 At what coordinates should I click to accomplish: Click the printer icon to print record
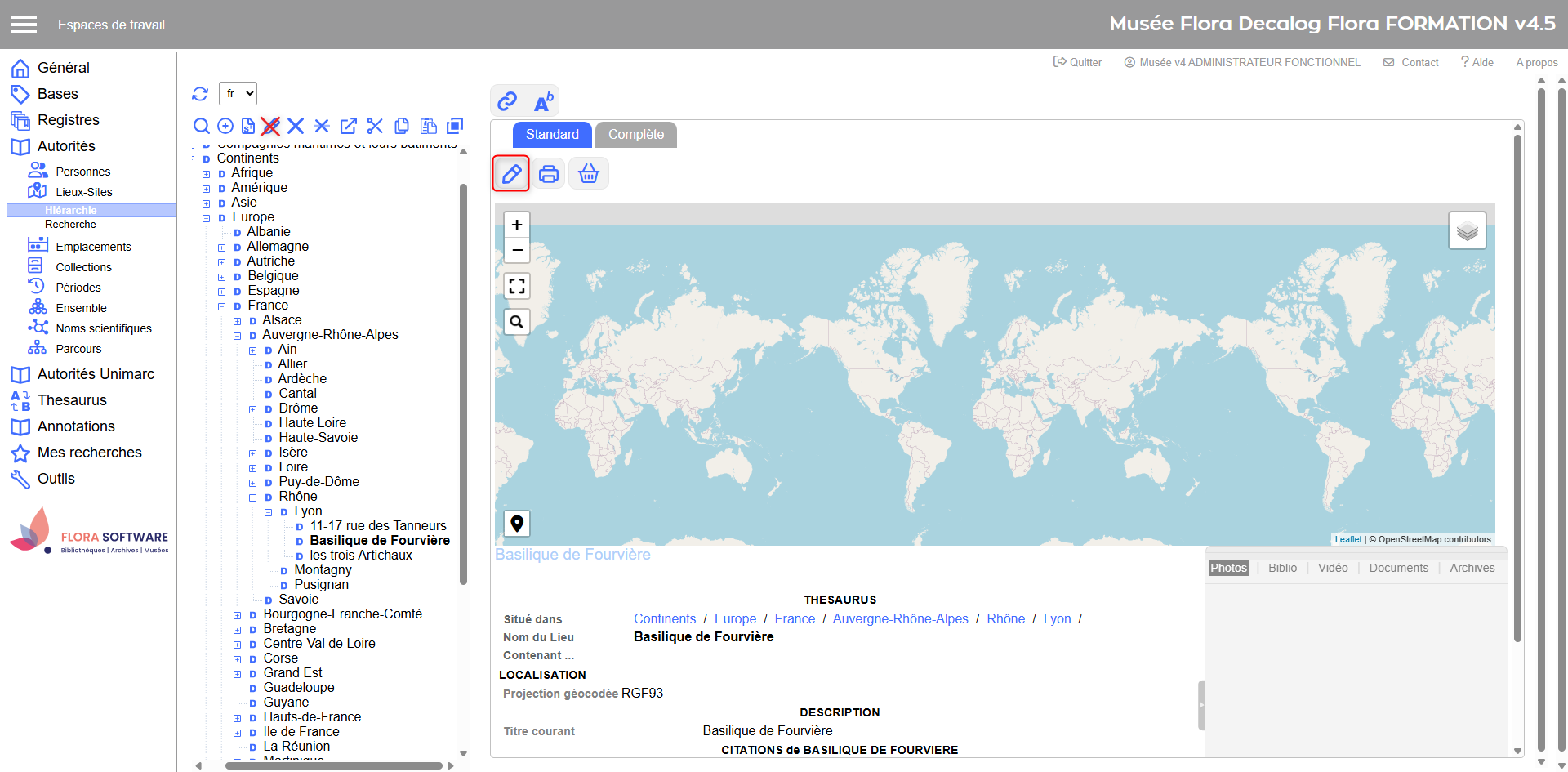(x=549, y=174)
